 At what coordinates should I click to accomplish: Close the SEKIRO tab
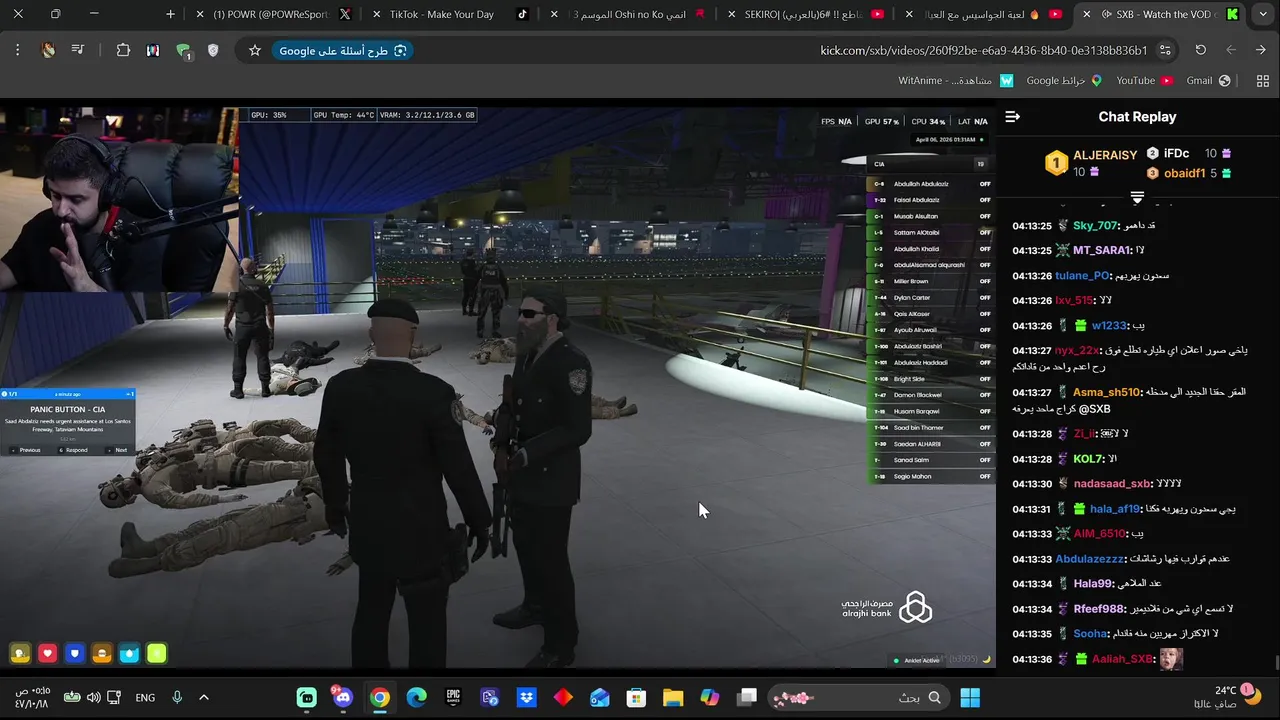[x=731, y=14]
